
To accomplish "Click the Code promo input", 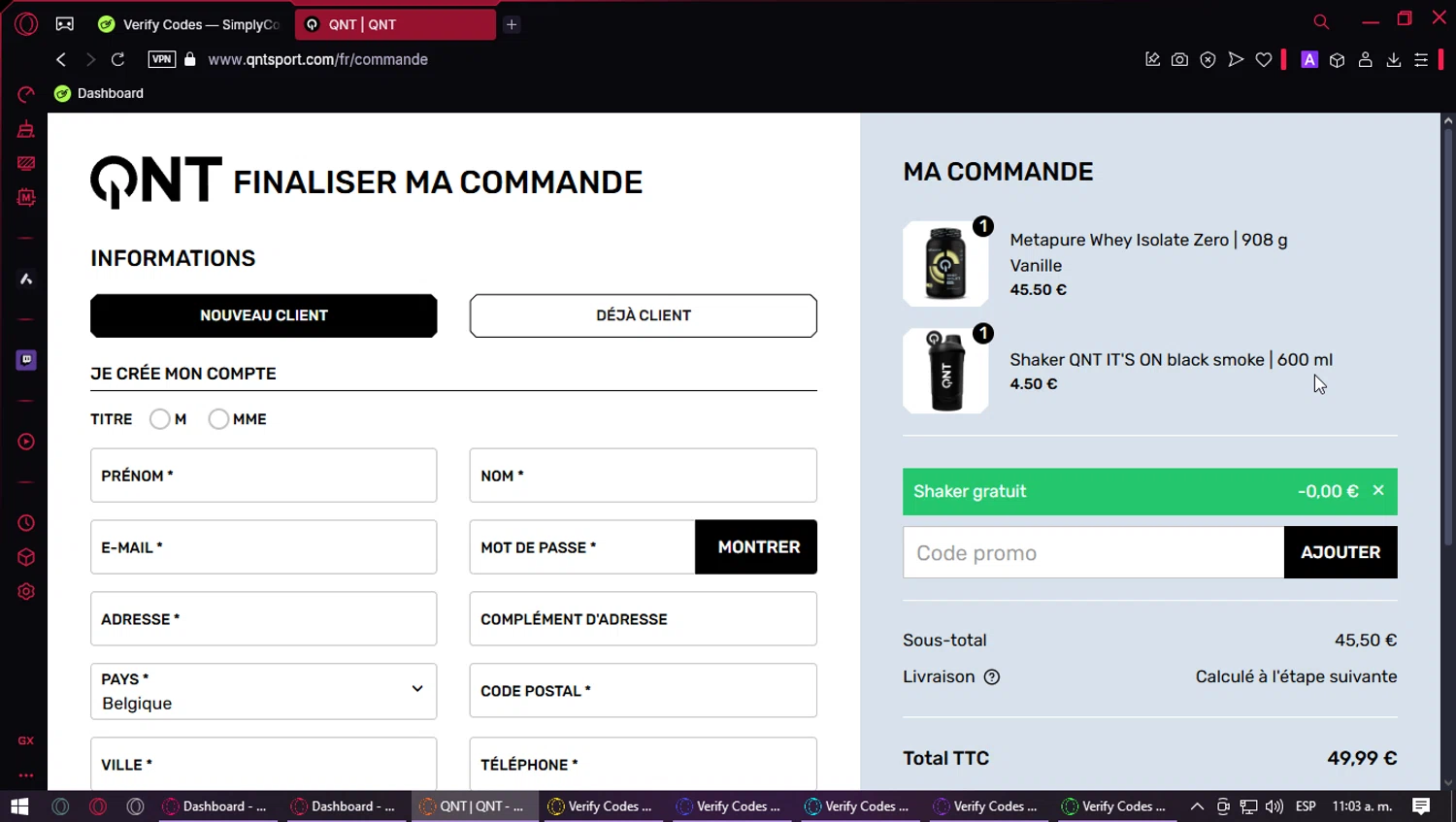I will click(x=1094, y=552).
